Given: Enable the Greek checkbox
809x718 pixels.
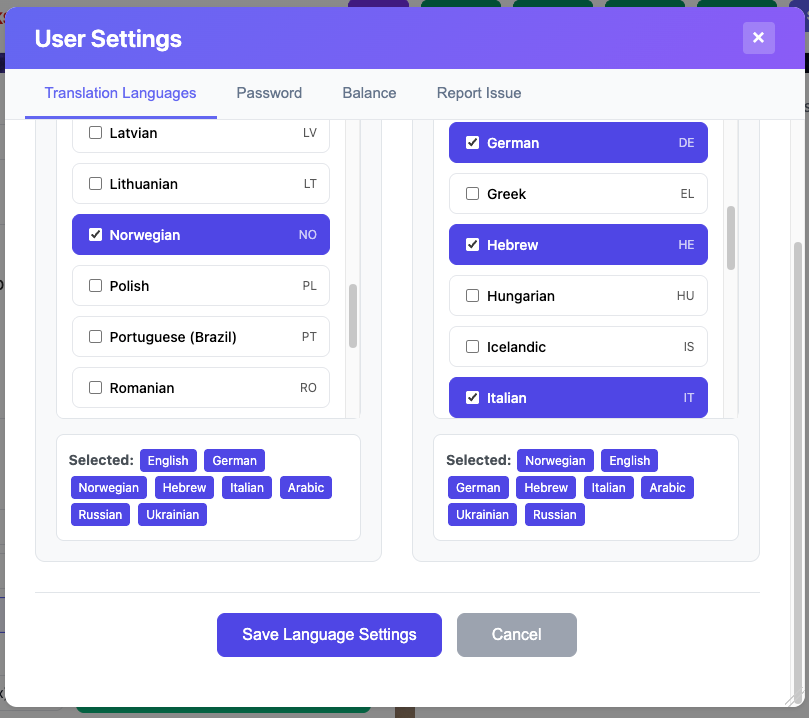Looking at the screenshot, I should 473,194.
